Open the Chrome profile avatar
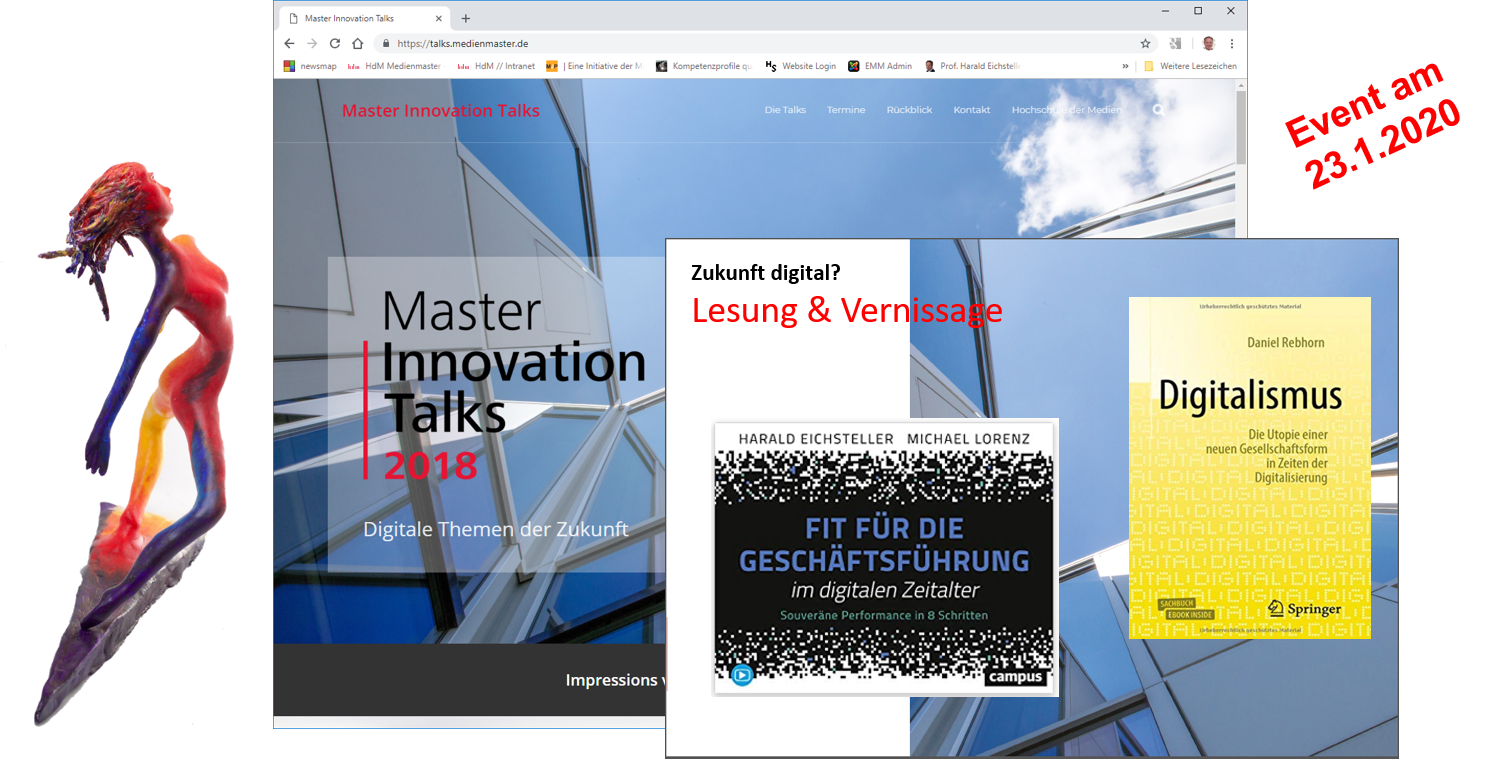1498x759 pixels. tap(1208, 44)
